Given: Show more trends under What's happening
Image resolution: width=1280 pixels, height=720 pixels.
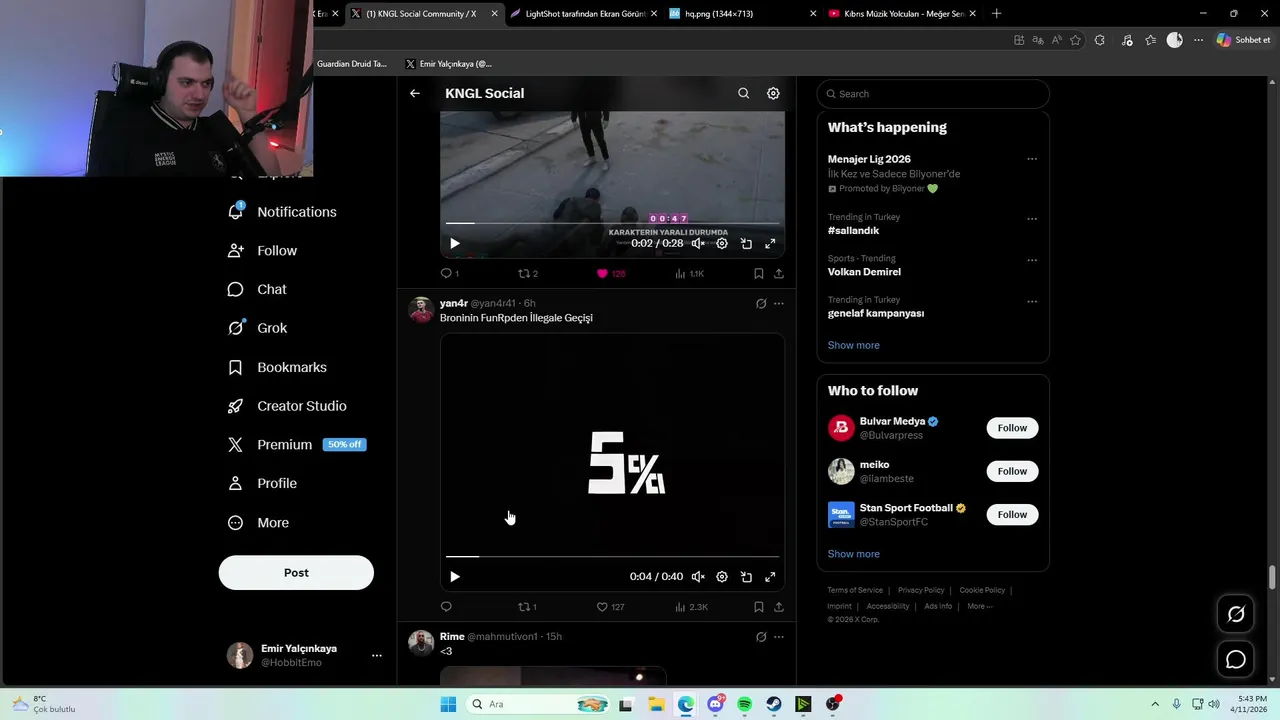Looking at the screenshot, I should (x=853, y=345).
